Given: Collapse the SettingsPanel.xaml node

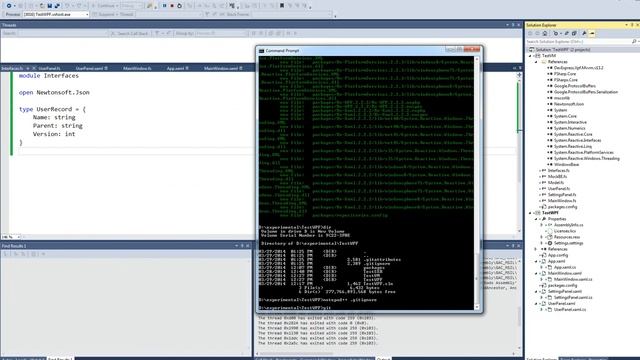Looking at the screenshot, I should (x=536, y=291).
